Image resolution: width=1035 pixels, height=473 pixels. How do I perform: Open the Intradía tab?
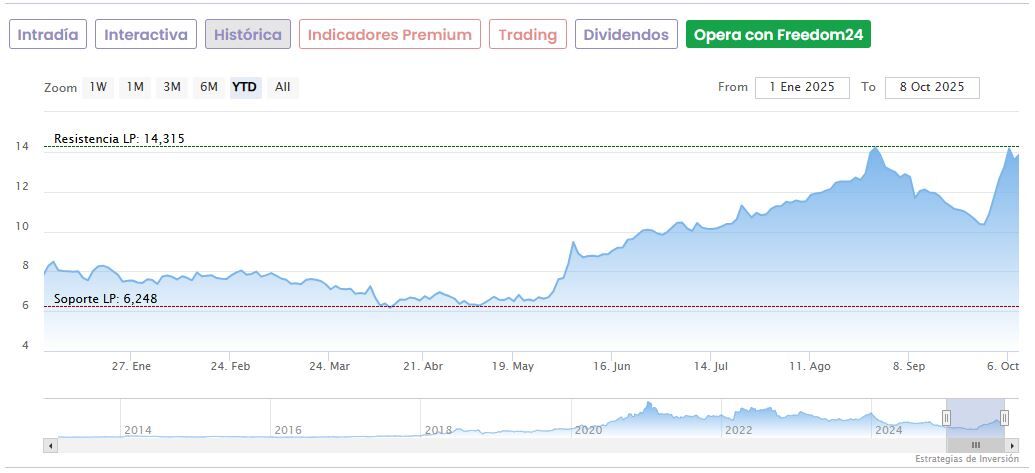(48, 34)
